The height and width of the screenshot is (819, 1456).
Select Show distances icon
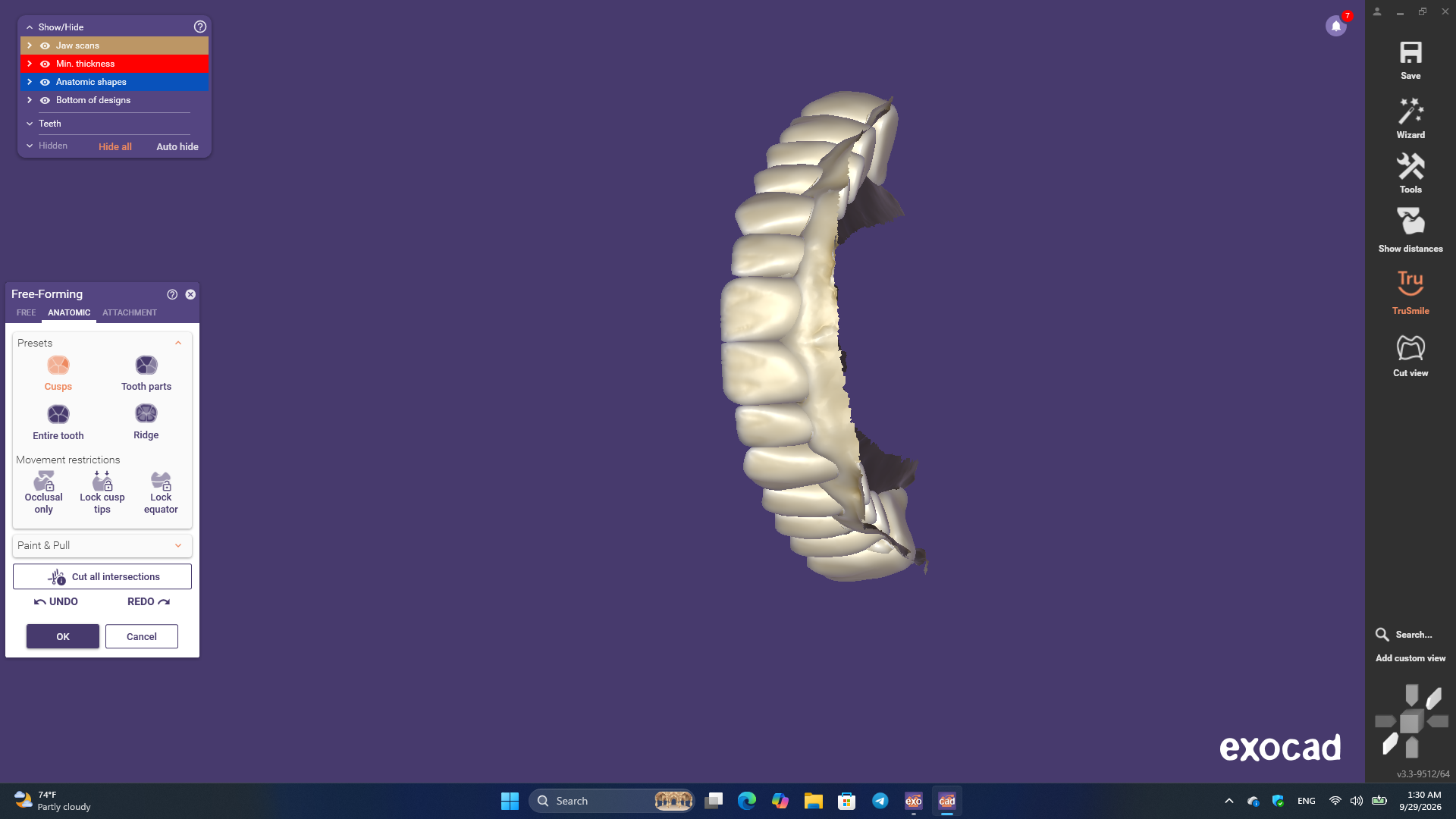click(1410, 221)
